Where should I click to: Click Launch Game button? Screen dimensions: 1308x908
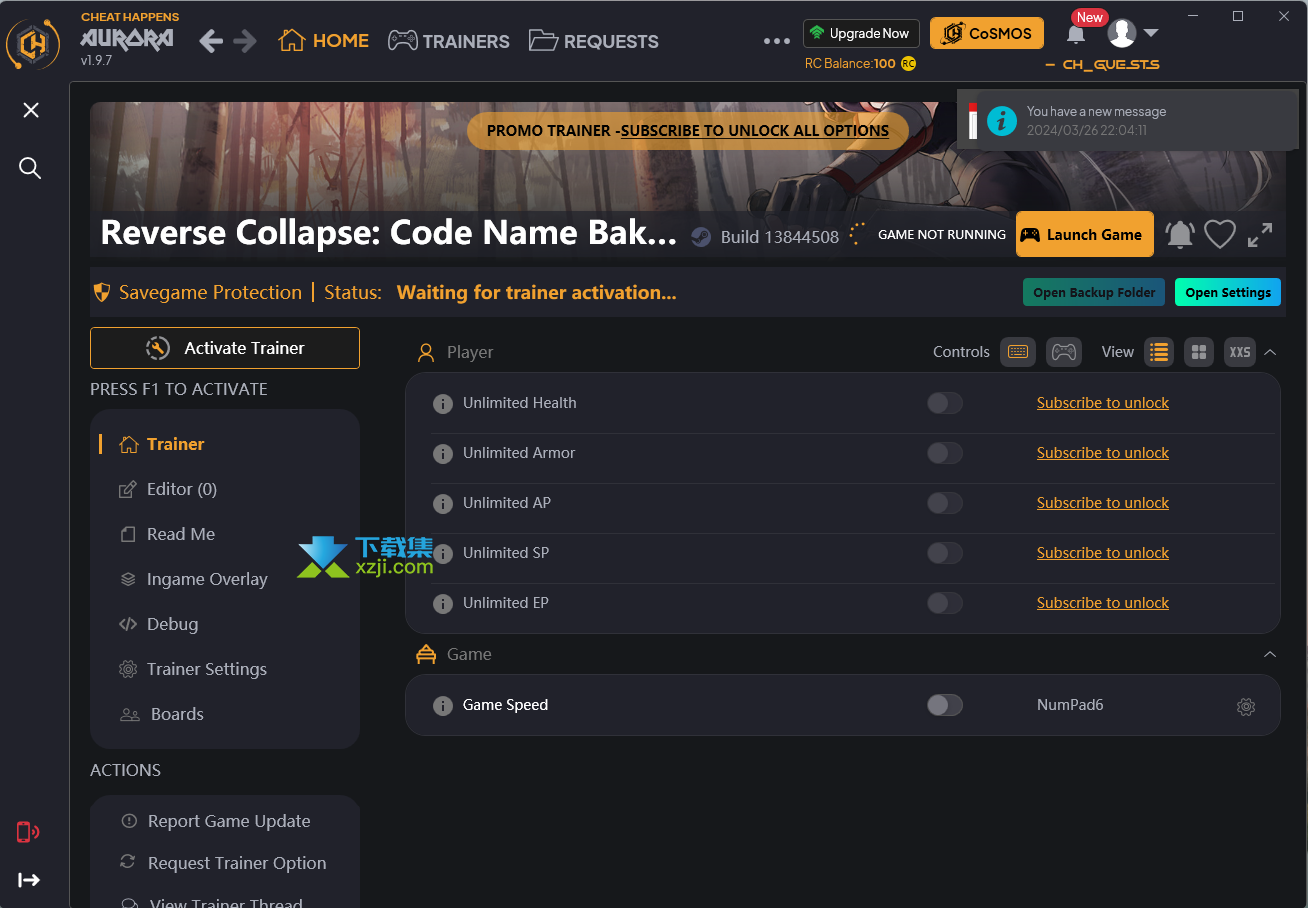click(x=1085, y=234)
